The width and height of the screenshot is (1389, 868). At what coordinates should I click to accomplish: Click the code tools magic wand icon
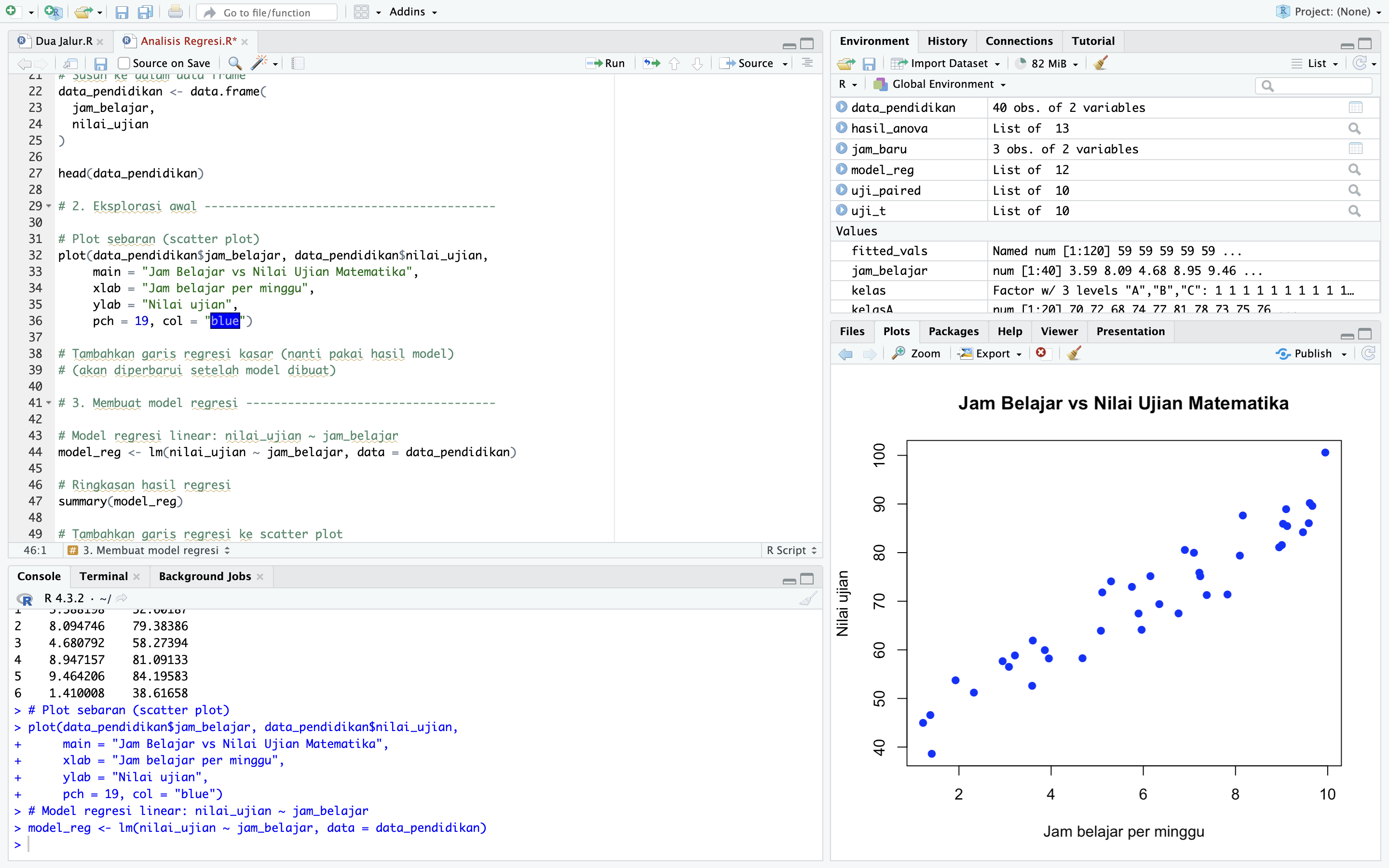260,63
